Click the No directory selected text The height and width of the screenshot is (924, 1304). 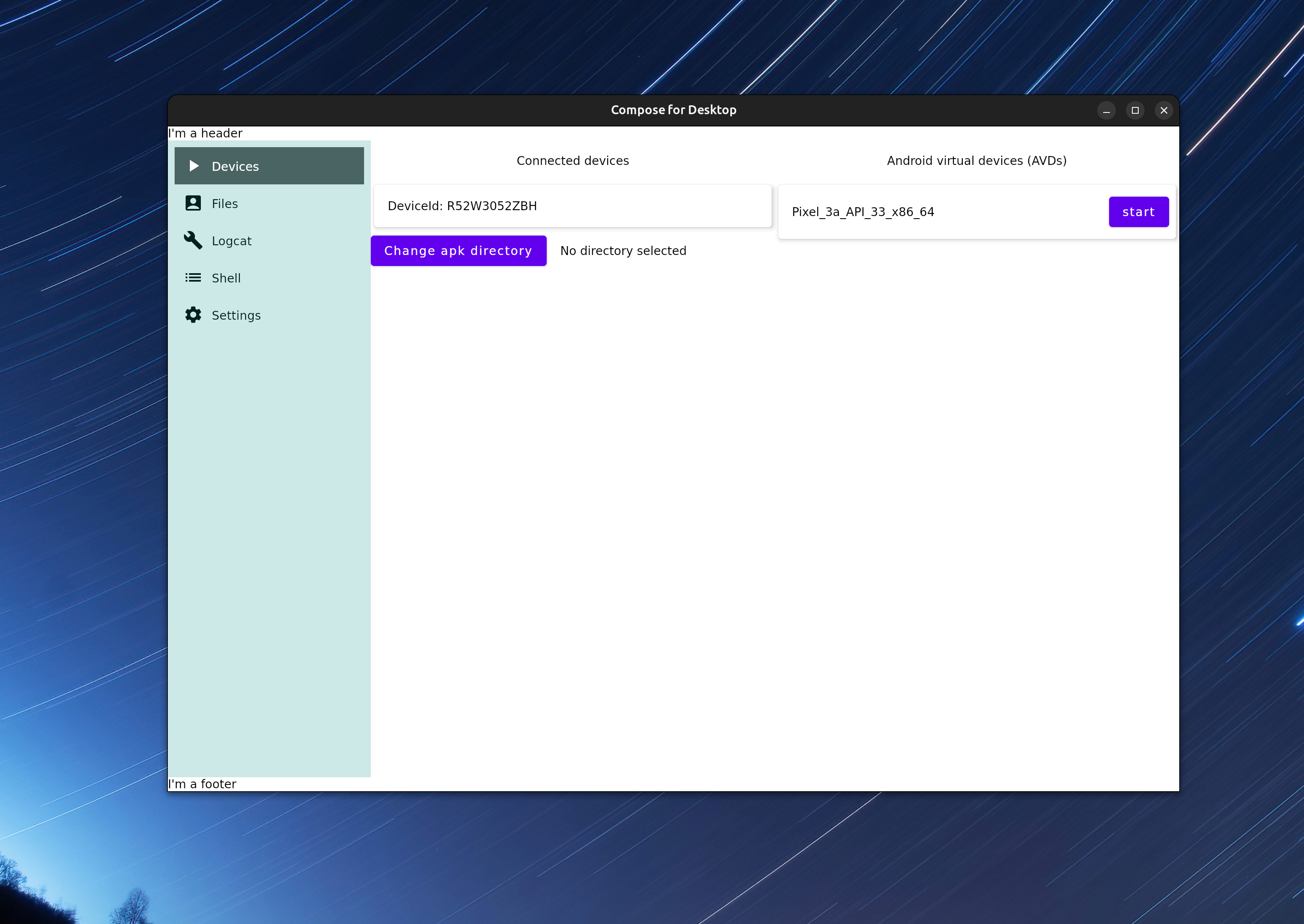623,251
